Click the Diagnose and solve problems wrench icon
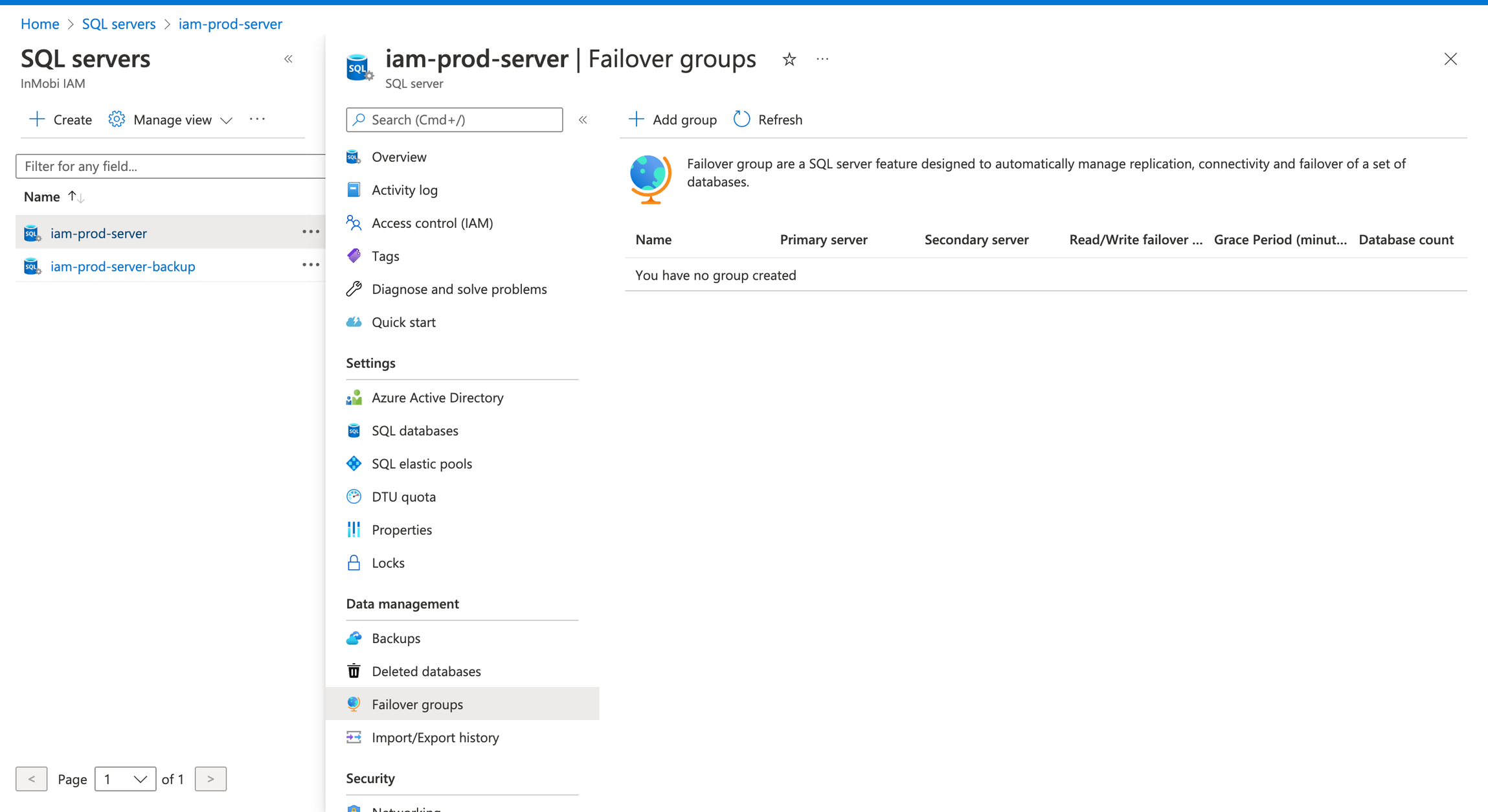This screenshot has height=812, width=1488. 354,289
